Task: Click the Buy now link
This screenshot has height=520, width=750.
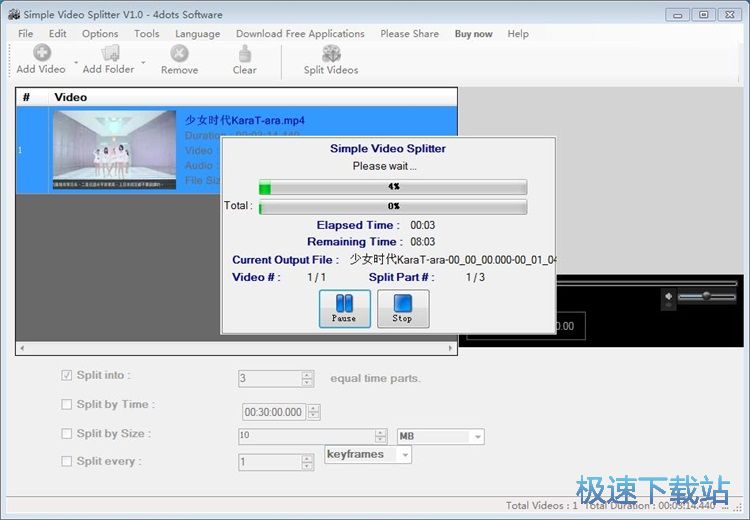Action: click(x=473, y=33)
